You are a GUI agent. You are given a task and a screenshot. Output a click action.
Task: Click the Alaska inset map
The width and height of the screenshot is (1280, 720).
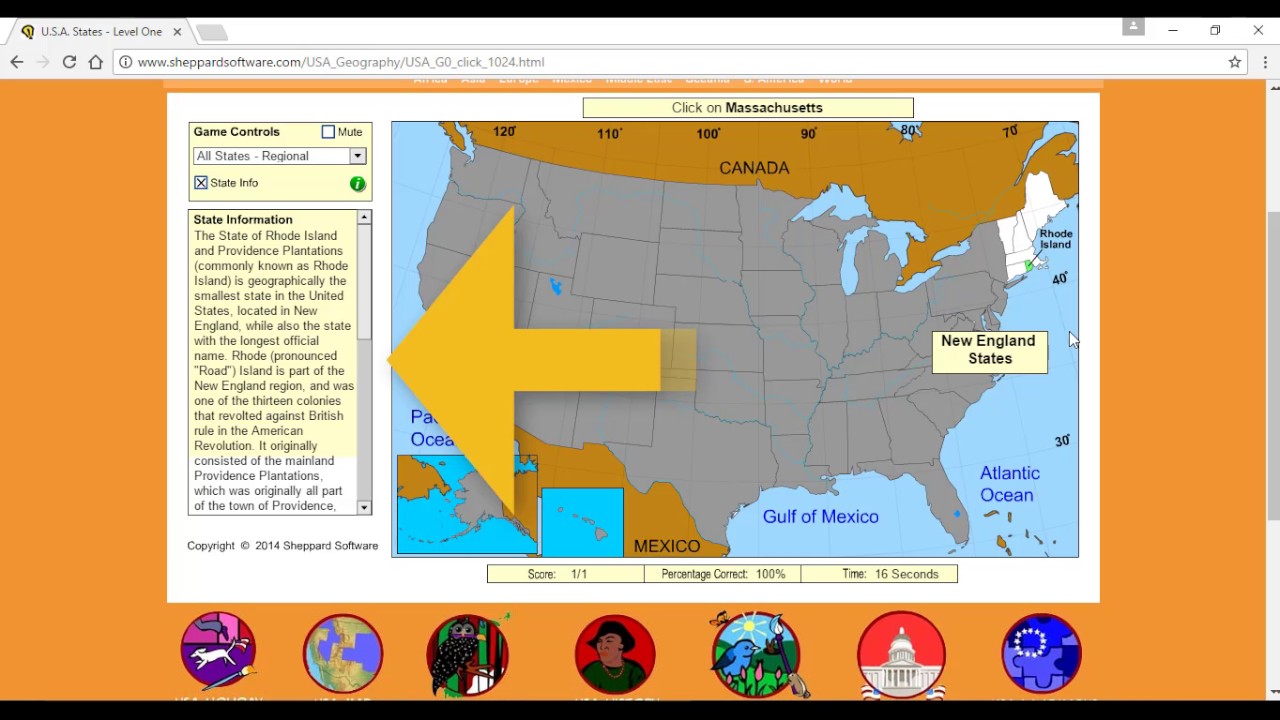click(x=467, y=505)
